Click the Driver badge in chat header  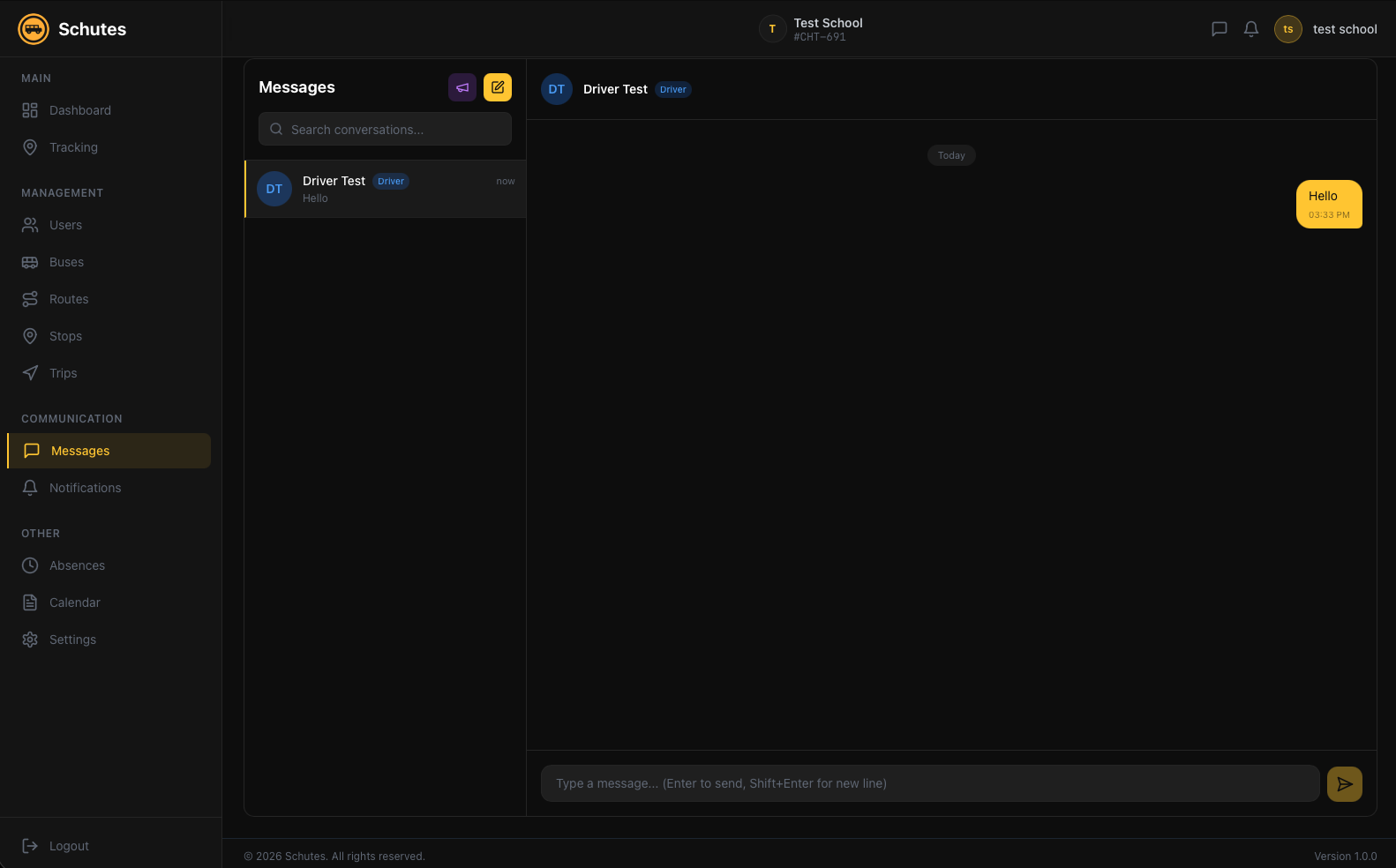(673, 89)
